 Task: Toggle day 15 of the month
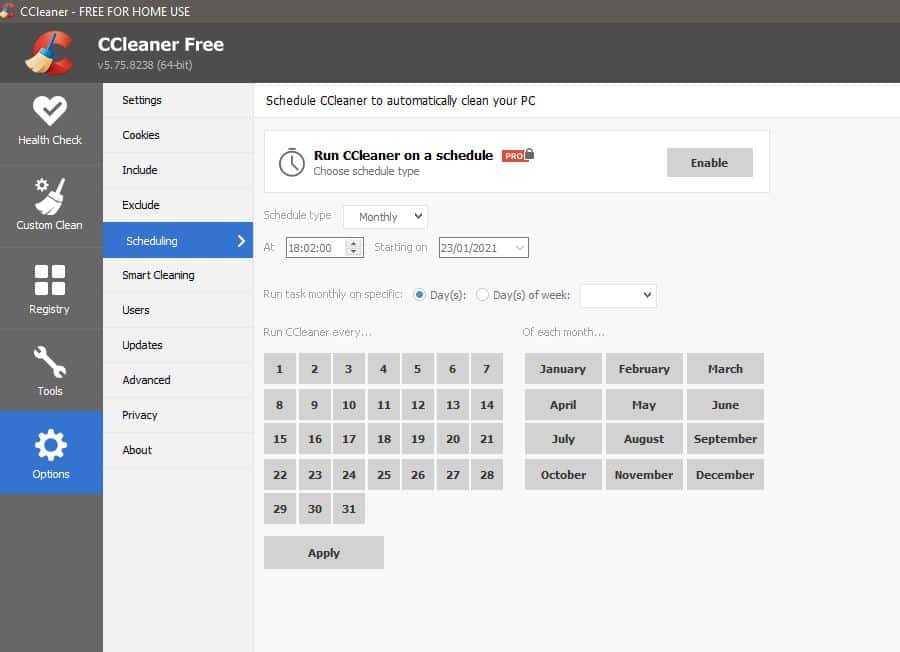click(x=280, y=439)
